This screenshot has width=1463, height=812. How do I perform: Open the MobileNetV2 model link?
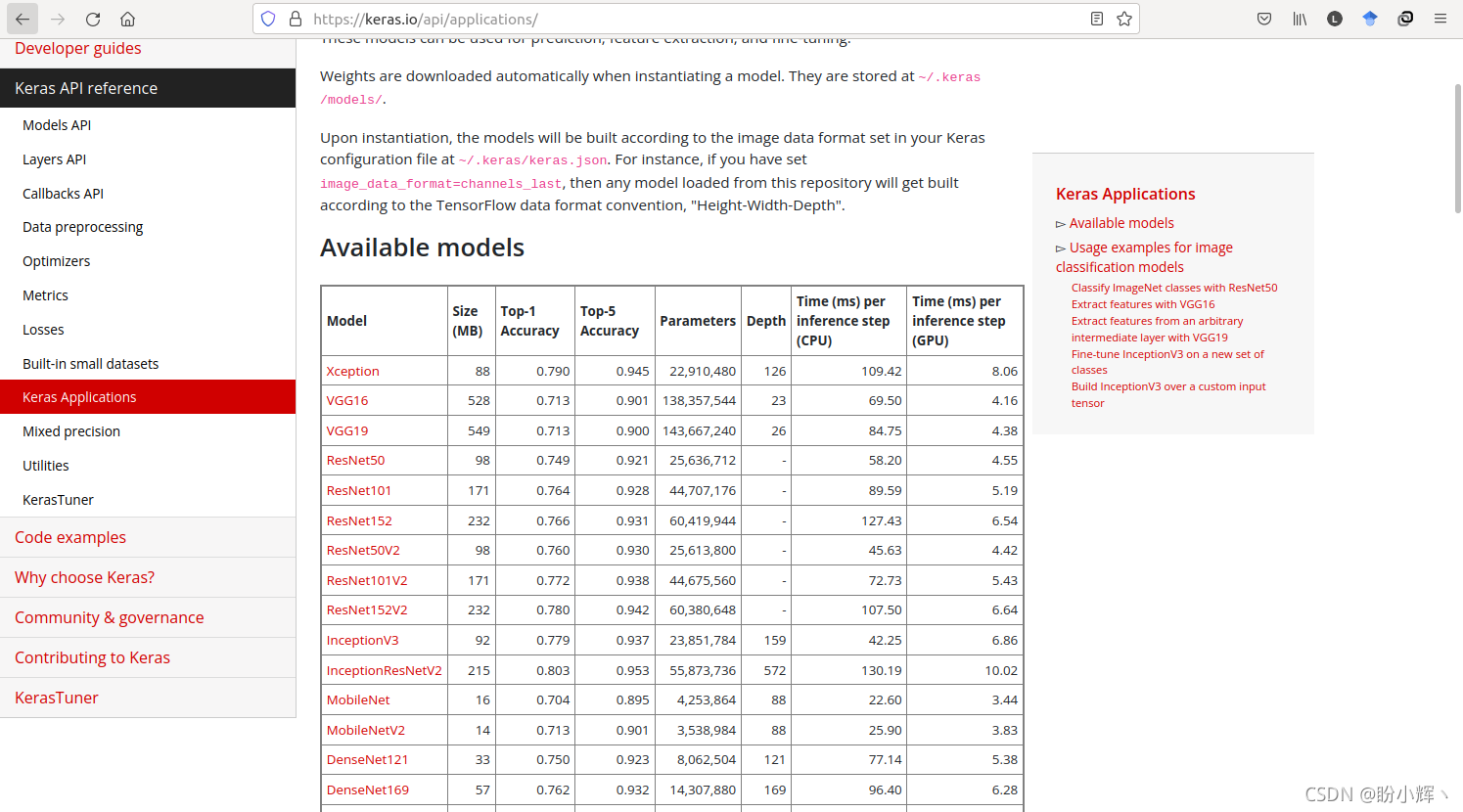[365, 730]
